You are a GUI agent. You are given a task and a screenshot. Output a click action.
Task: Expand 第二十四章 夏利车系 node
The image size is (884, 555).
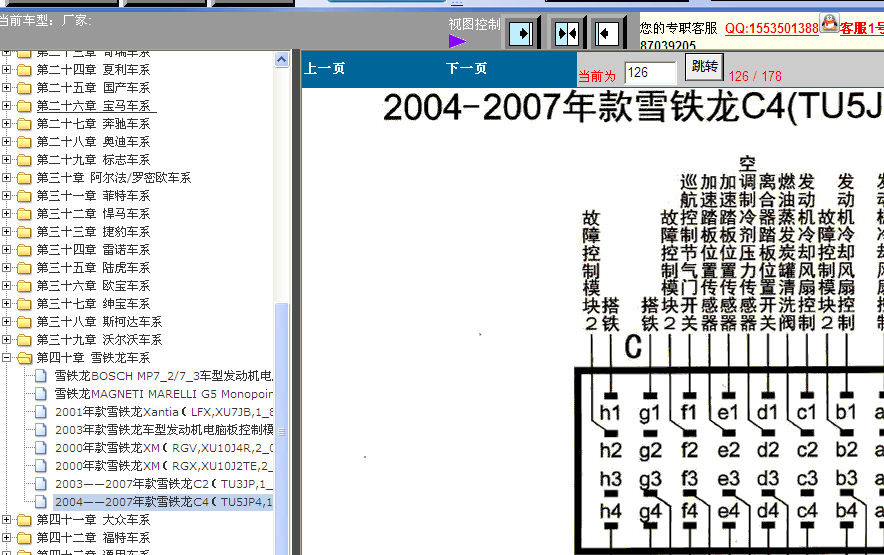pos(6,69)
